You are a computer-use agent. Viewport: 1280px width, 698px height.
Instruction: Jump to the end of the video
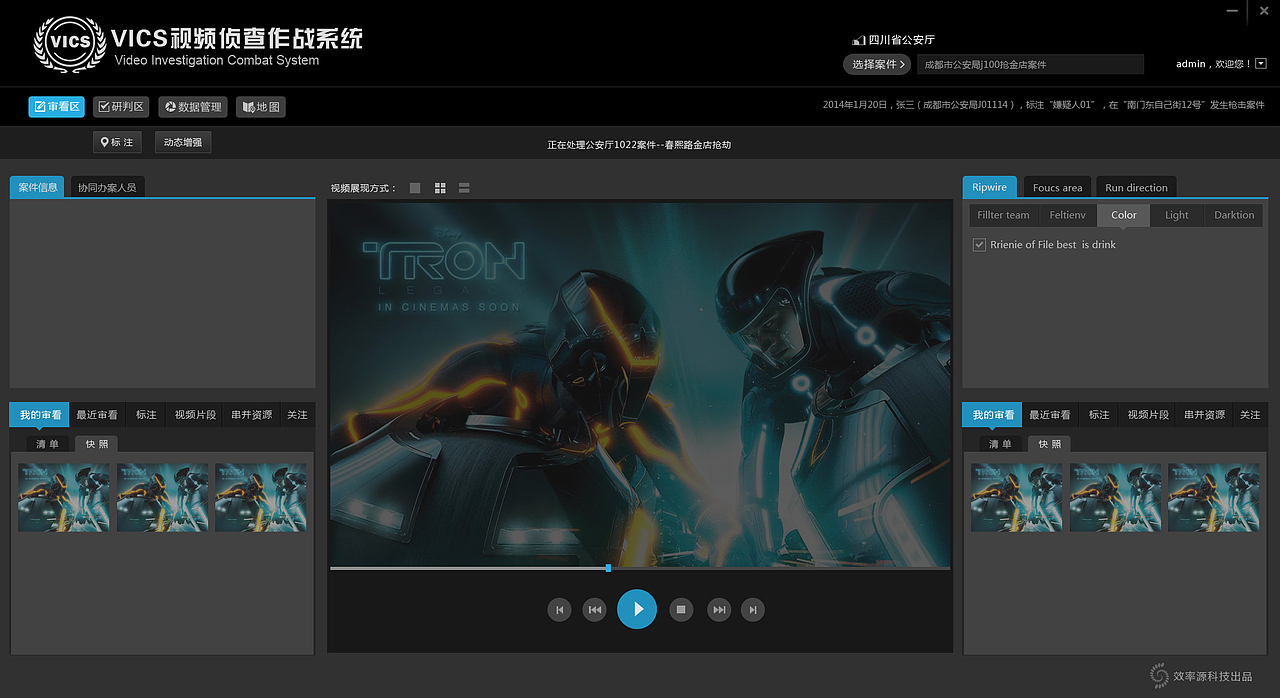753,609
